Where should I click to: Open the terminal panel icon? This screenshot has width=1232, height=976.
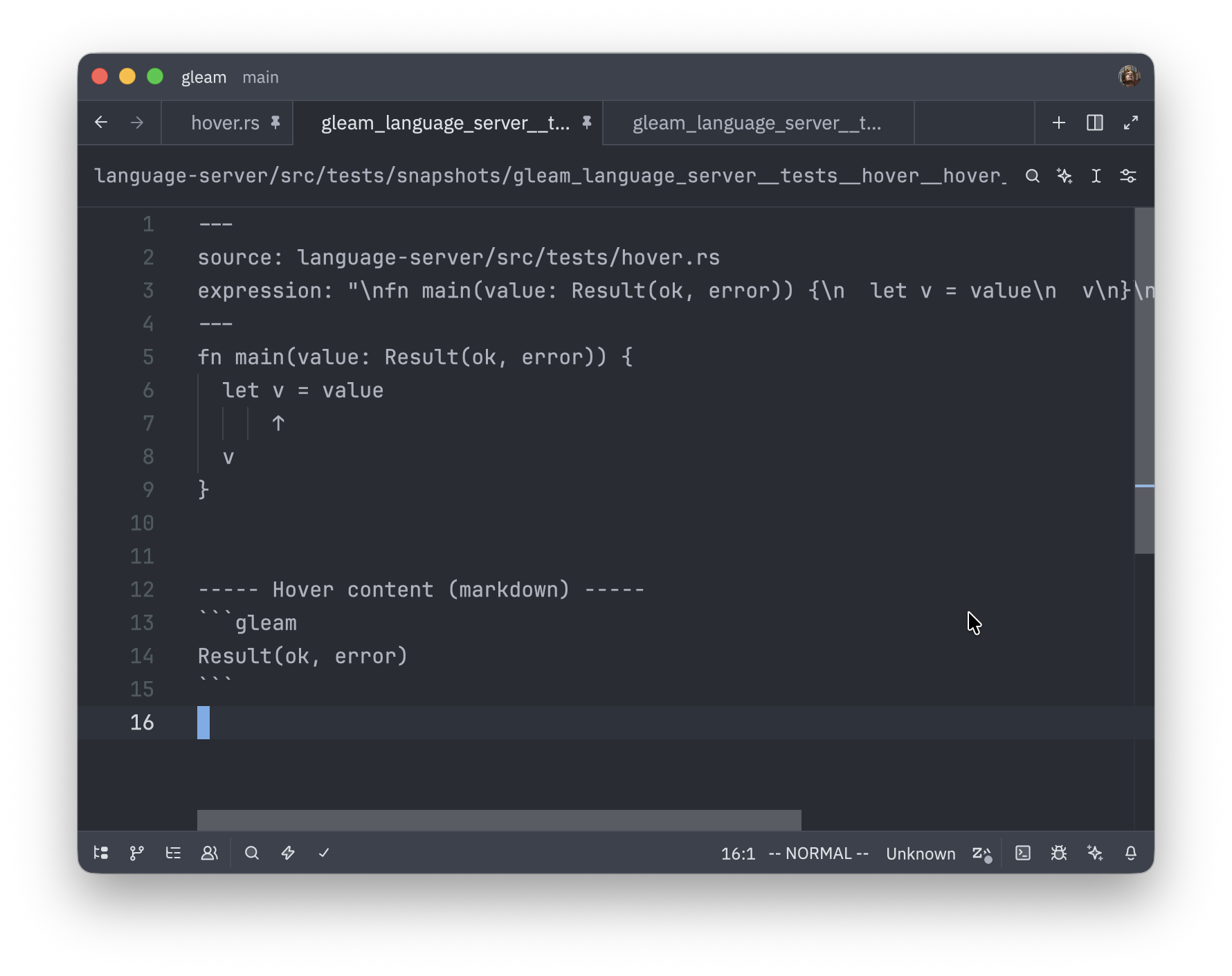[x=1023, y=853]
